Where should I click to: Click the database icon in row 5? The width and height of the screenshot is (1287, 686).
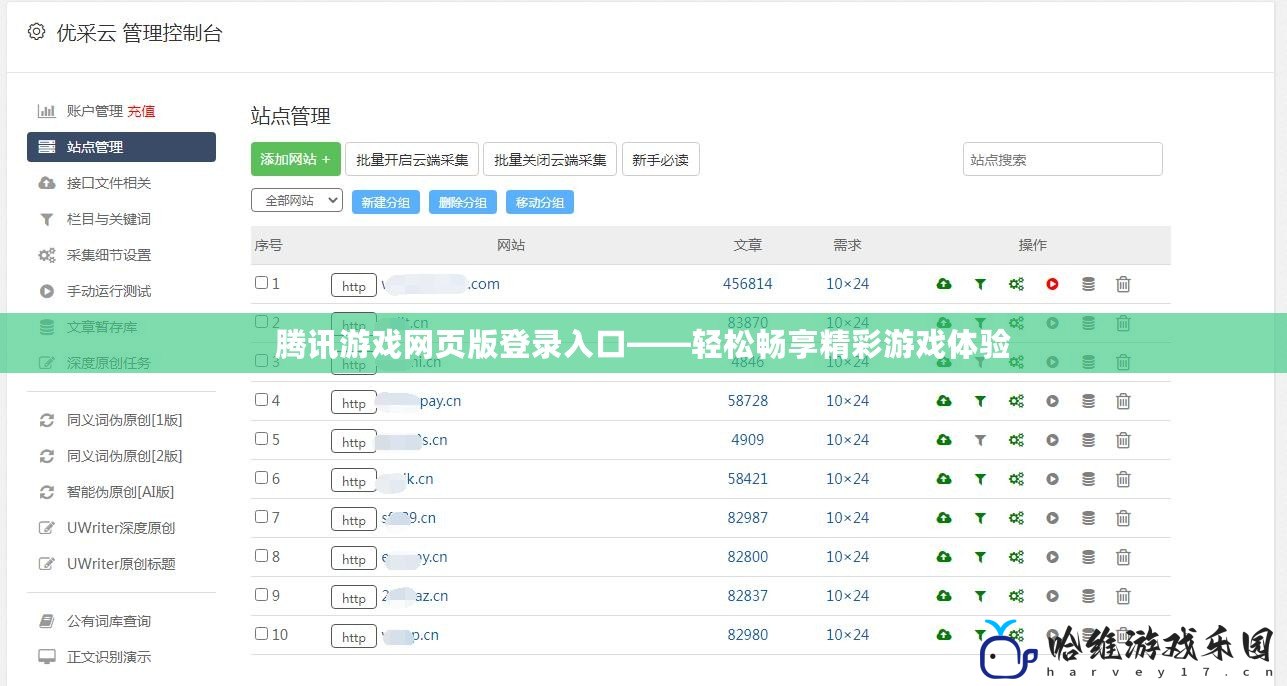[1088, 440]
